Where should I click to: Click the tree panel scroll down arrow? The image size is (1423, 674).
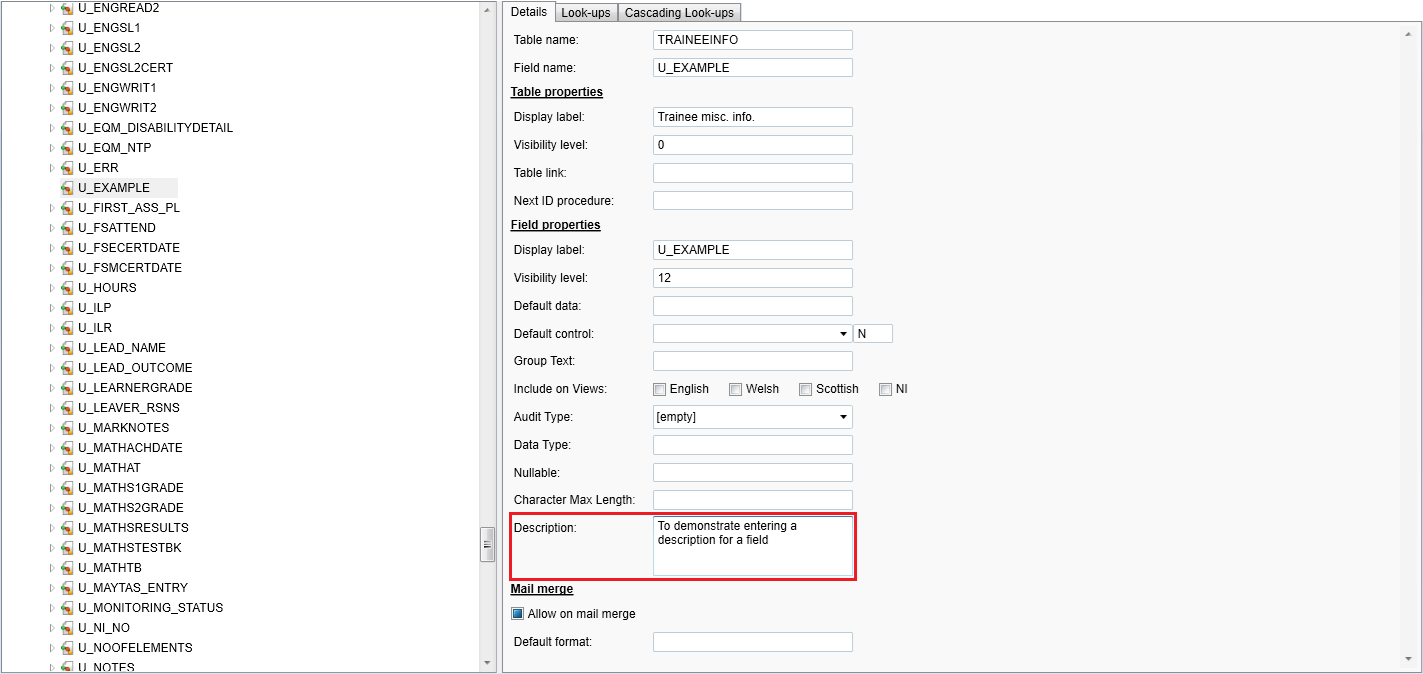tap(488, 663)
